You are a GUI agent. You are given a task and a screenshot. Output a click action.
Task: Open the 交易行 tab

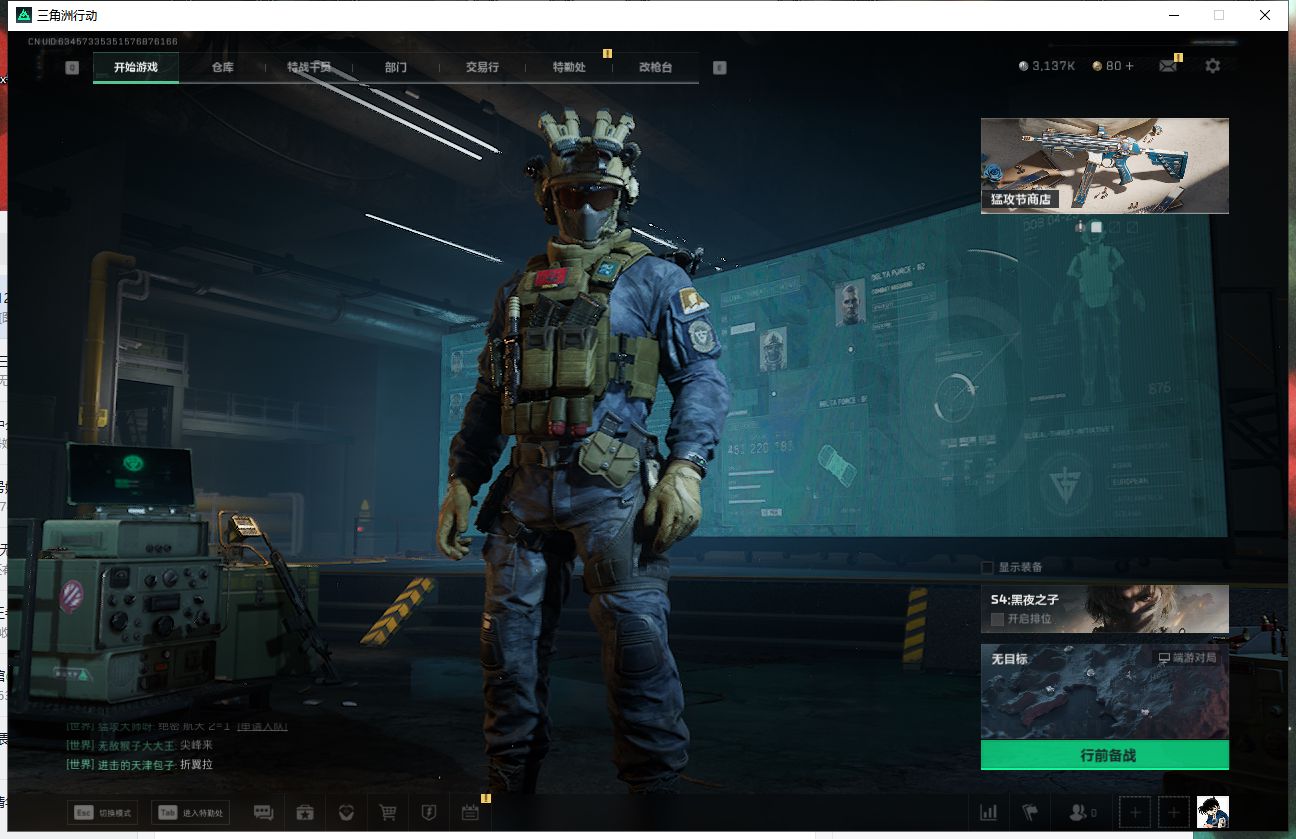[482, 67]
